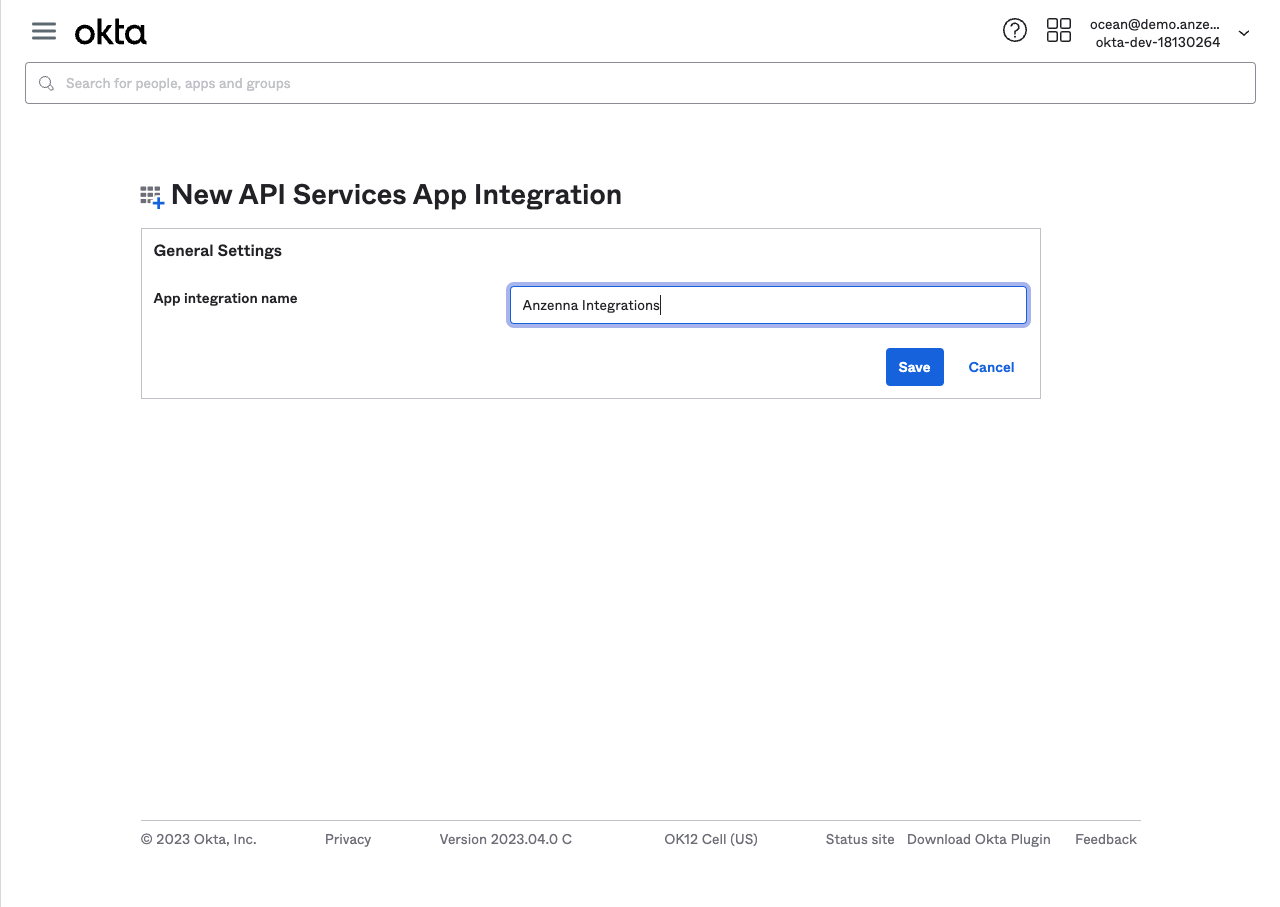Open the Privacy link in footer

pyautogui.click(x=348, y=839)
